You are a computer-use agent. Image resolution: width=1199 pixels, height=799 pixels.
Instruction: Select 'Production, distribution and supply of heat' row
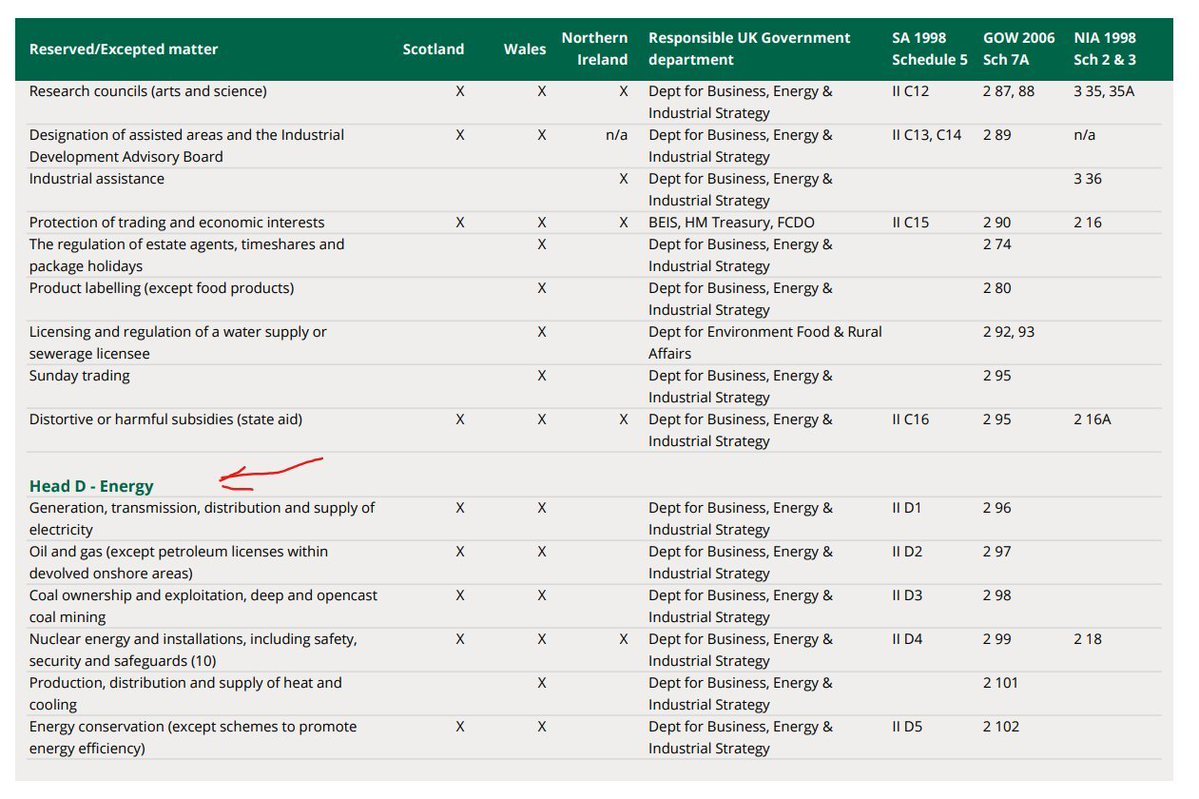185,693
